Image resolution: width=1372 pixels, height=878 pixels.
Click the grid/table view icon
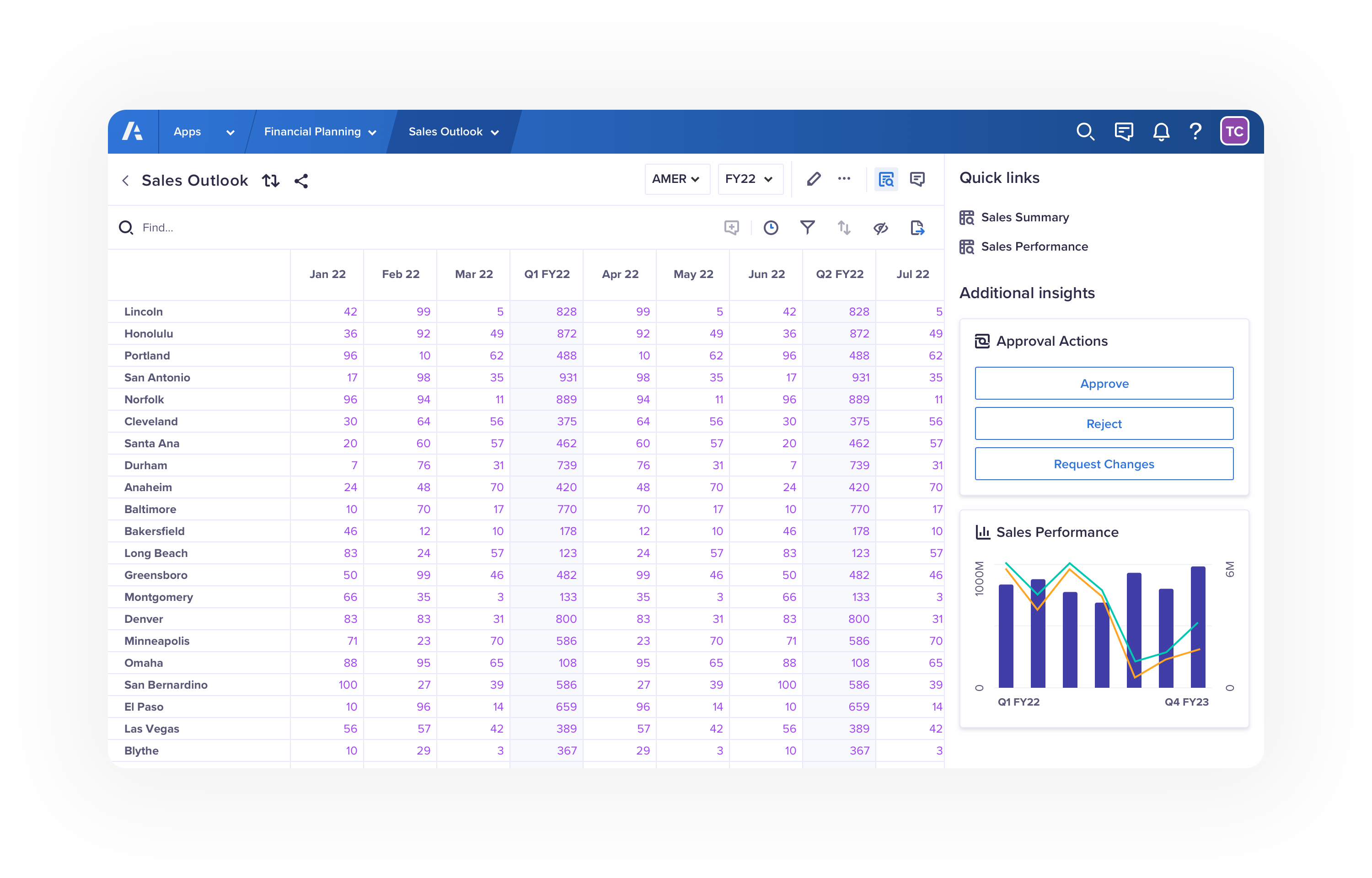click(x=884, y=180)
